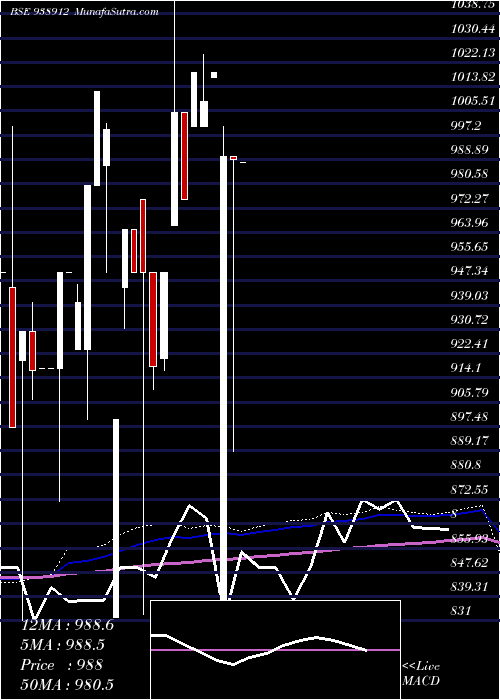Click inside the MACD inset panel

tap(275, 650)
